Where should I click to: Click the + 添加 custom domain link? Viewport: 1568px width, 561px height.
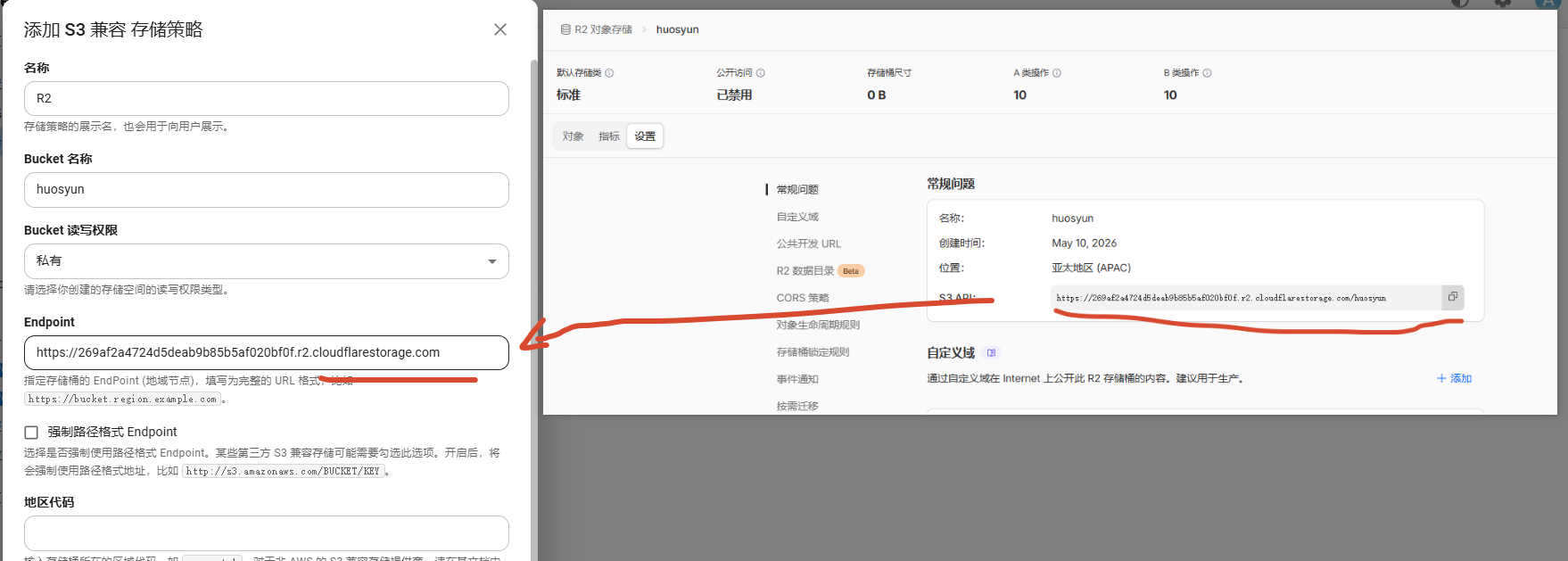coord(1454,379)
